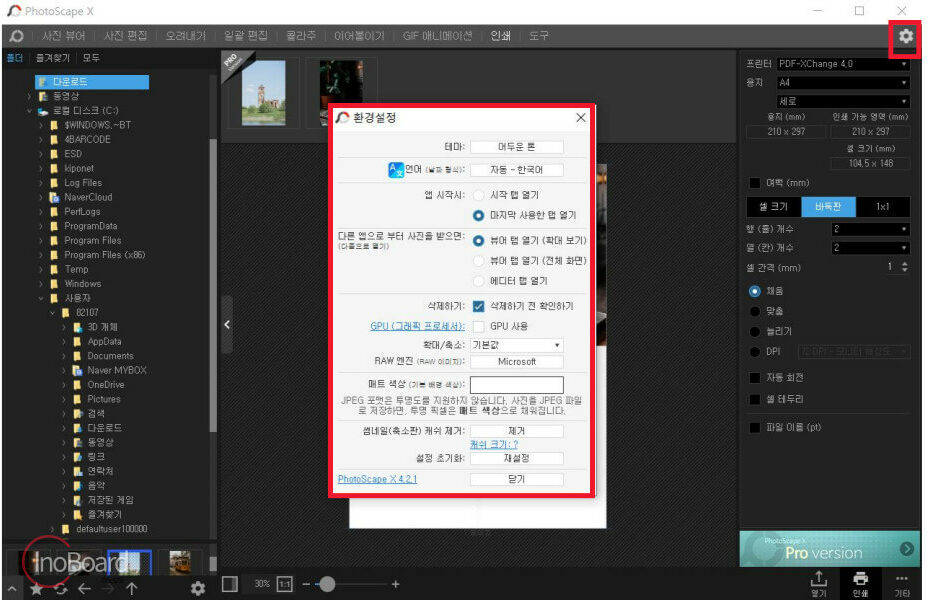930x600 pixels.
Task: Select the 셀 크기 layout tab
Action: (x=774, y=206)
